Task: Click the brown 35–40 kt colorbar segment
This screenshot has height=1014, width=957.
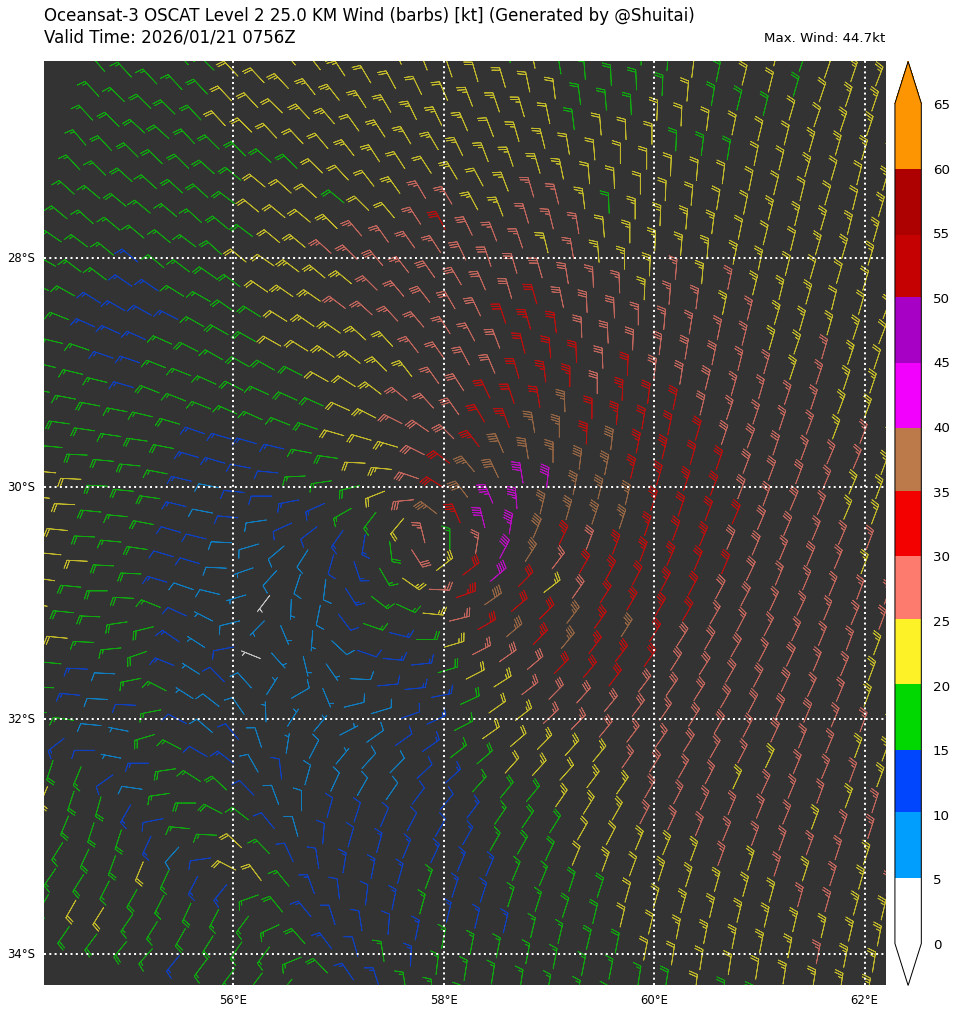Action: (907, 460)
